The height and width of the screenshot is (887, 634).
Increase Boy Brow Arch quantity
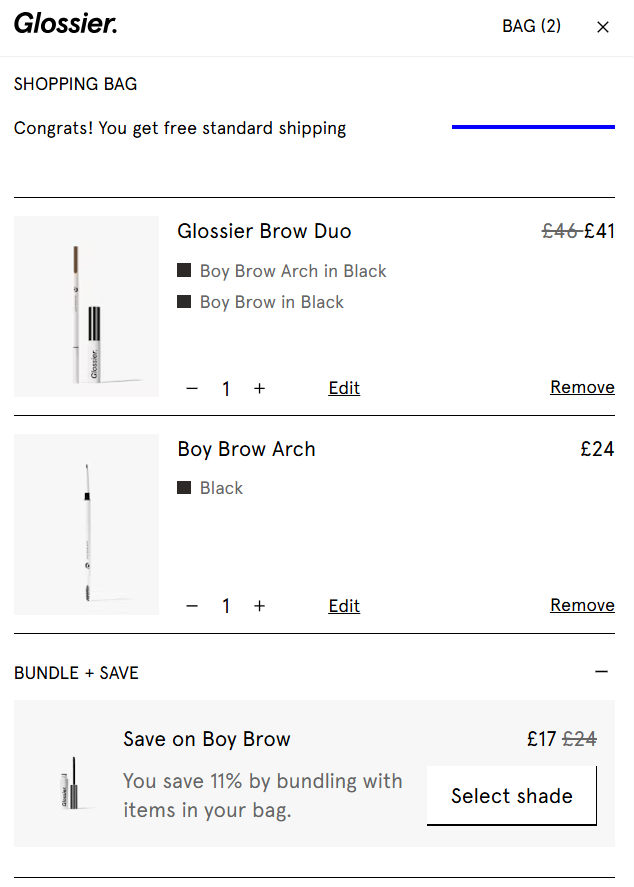[259, 605]
